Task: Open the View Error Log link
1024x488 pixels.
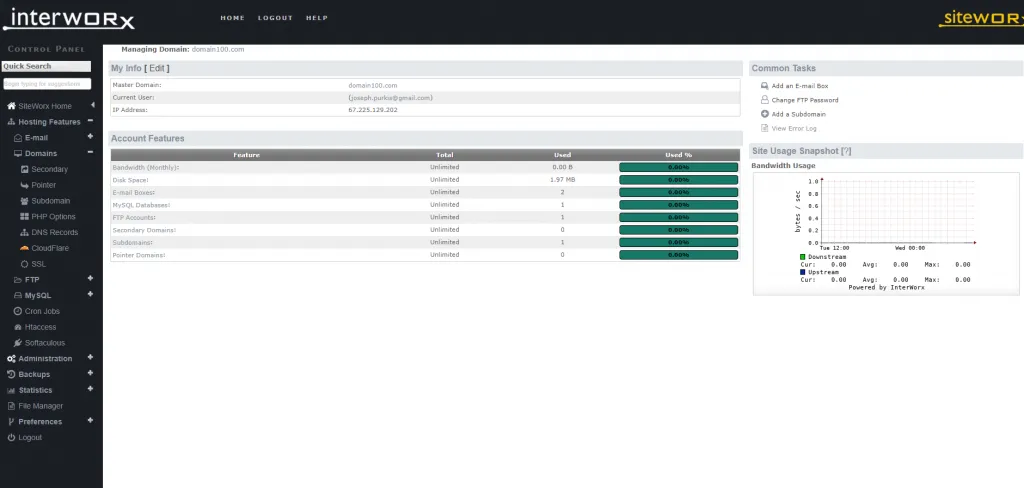Action: [x=794, y=128]
